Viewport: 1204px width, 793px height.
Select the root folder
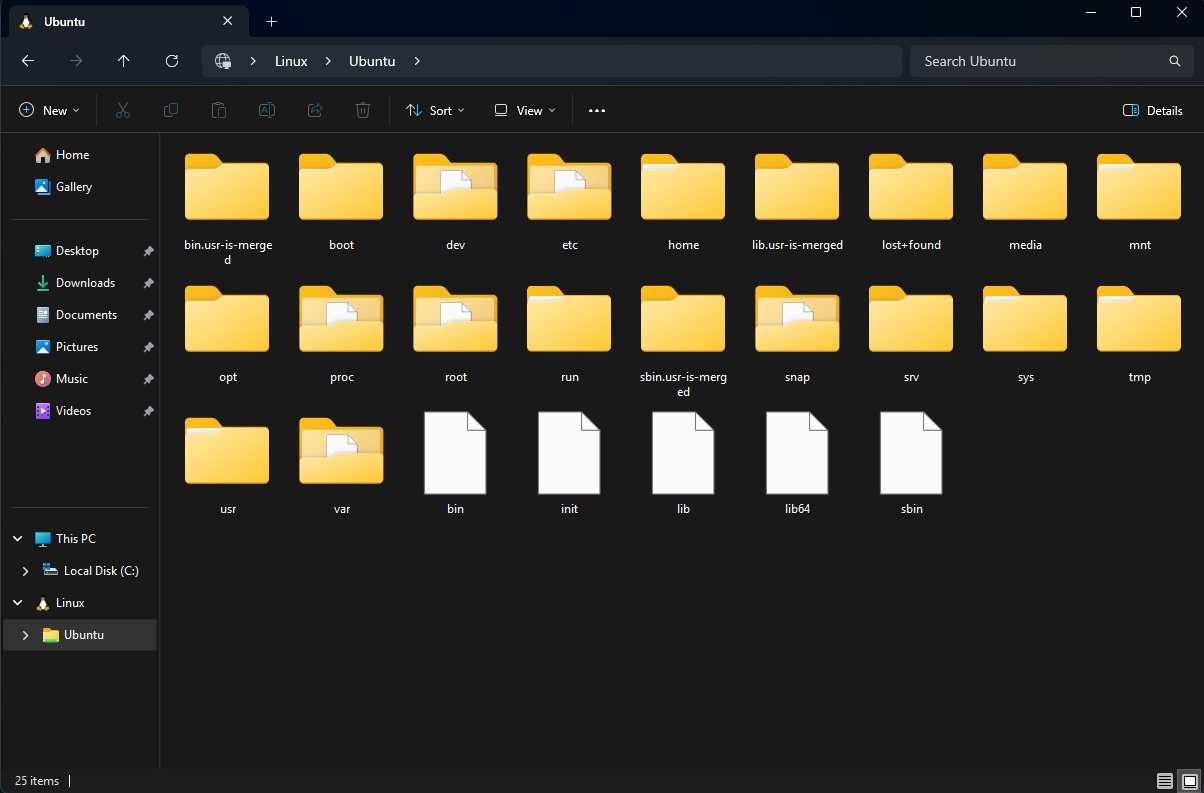[456, 334]
